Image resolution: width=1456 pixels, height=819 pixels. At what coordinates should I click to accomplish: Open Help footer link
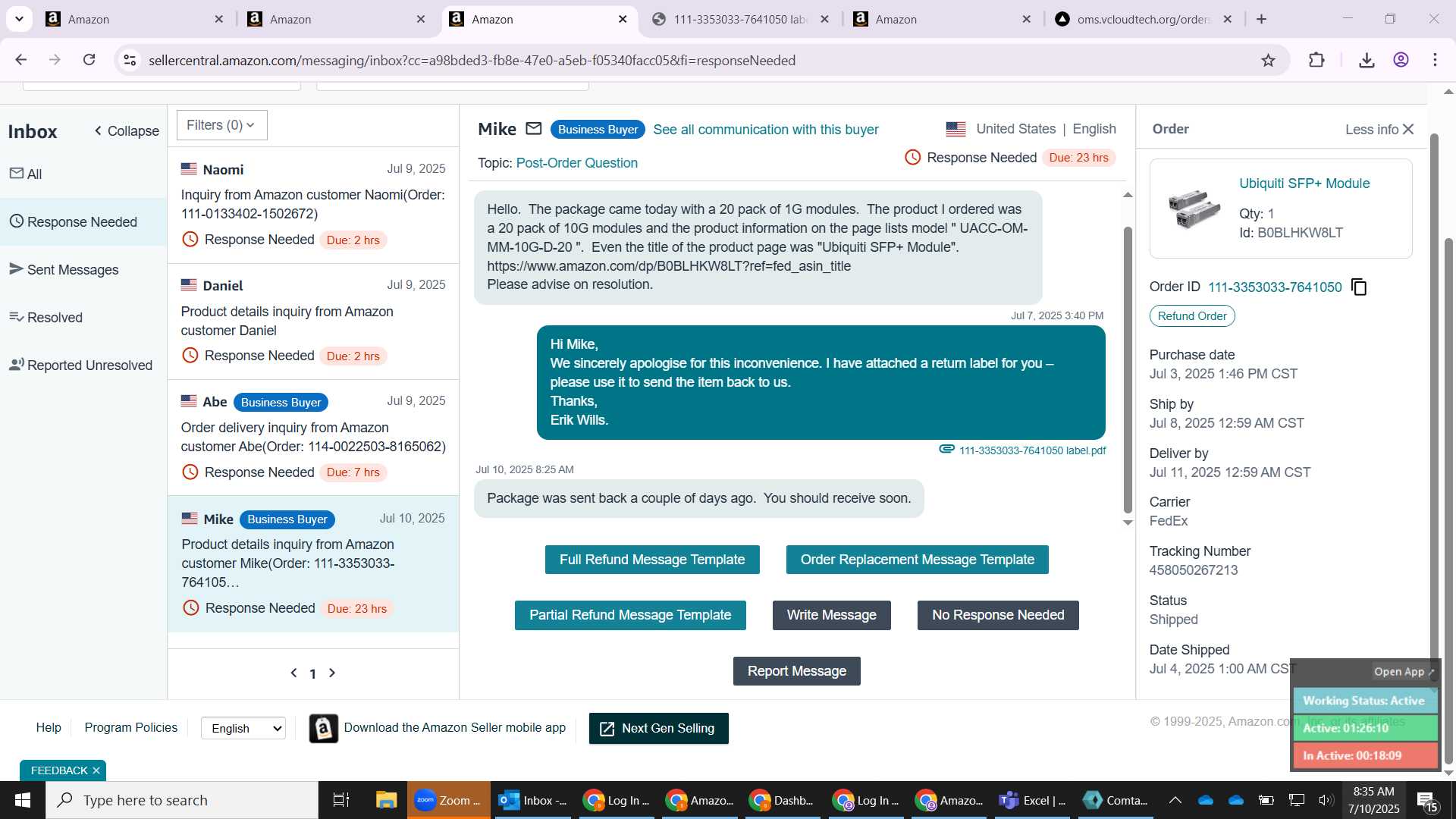tap(49, 728)
